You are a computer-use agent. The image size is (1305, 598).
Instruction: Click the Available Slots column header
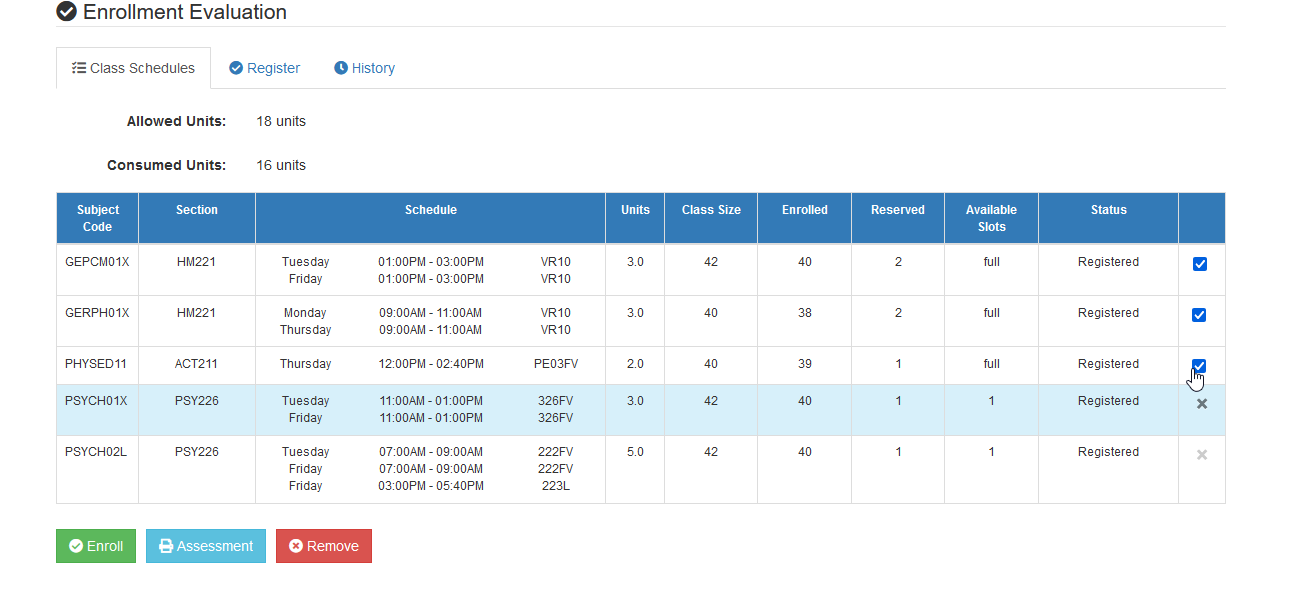point(991,218)
